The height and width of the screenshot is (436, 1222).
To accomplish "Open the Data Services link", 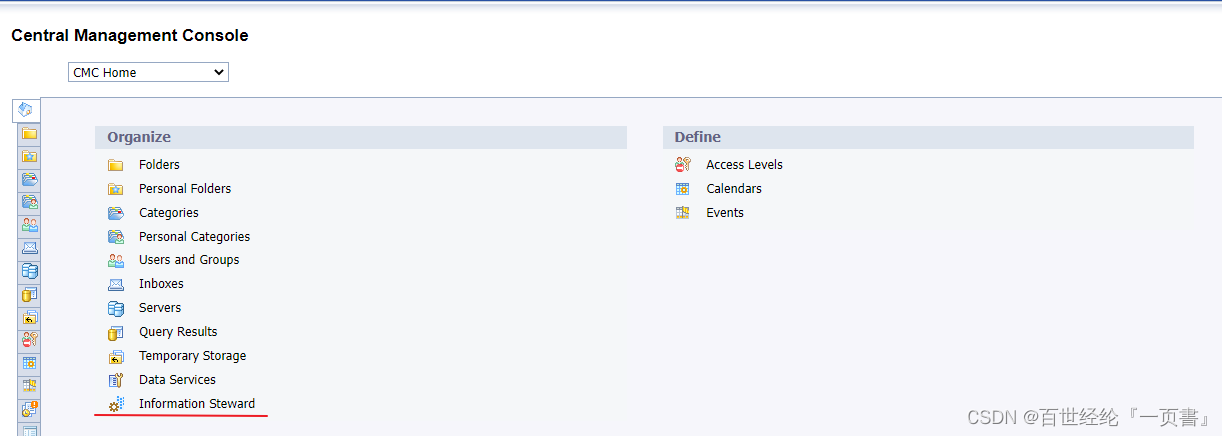I will (177, 380).
